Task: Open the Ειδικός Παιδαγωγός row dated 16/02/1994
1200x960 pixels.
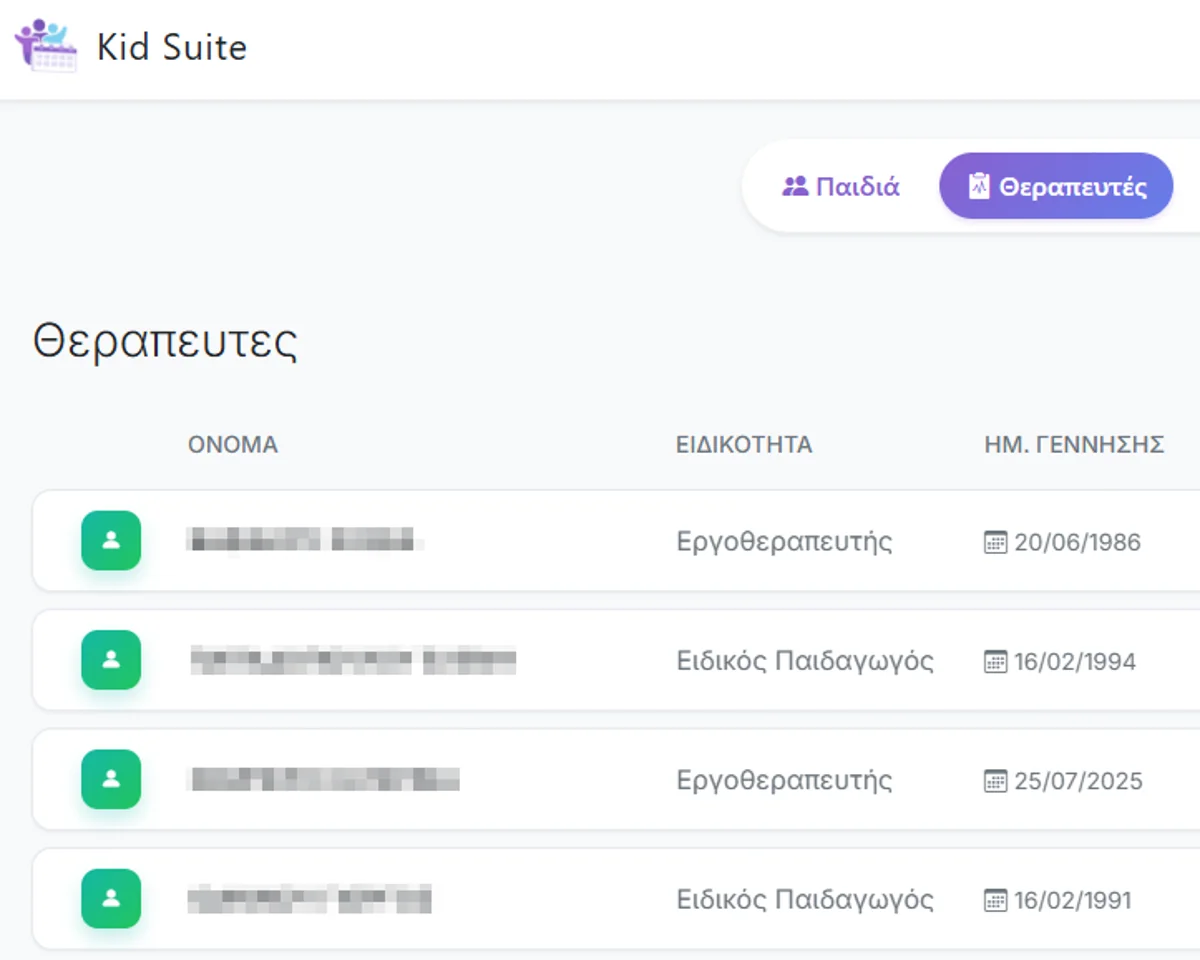Action: click(616, 660)
